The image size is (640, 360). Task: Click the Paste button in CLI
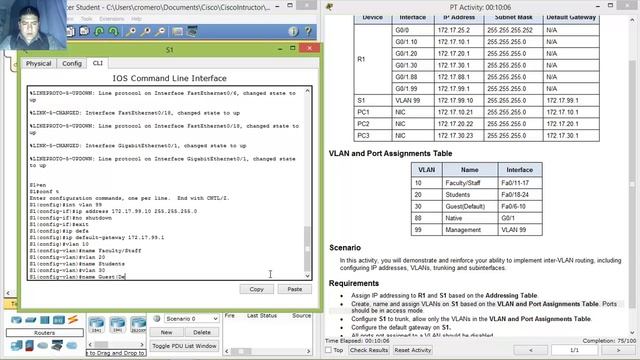point(295,289)
